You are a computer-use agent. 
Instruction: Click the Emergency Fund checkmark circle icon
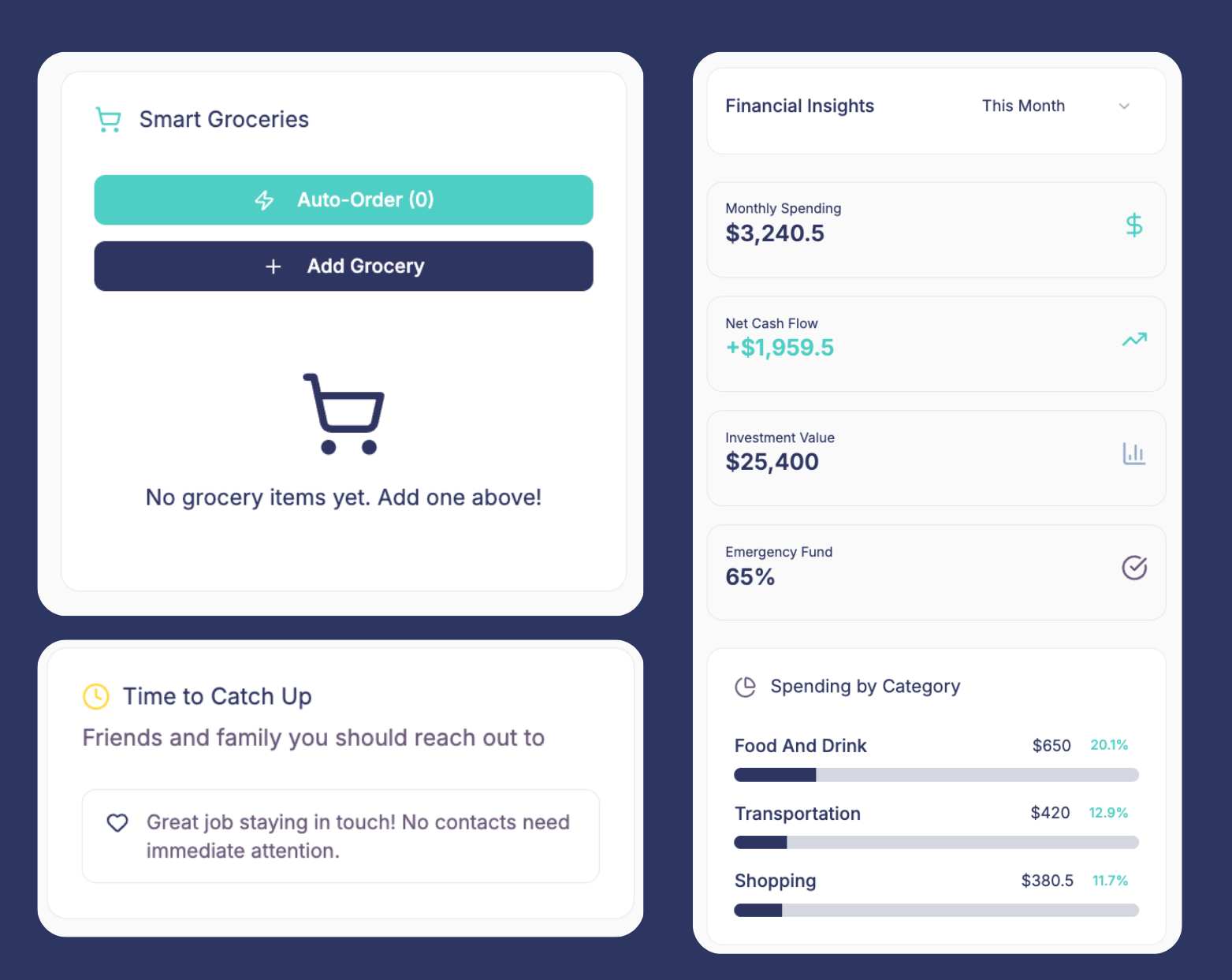[x=1133, y=568]
